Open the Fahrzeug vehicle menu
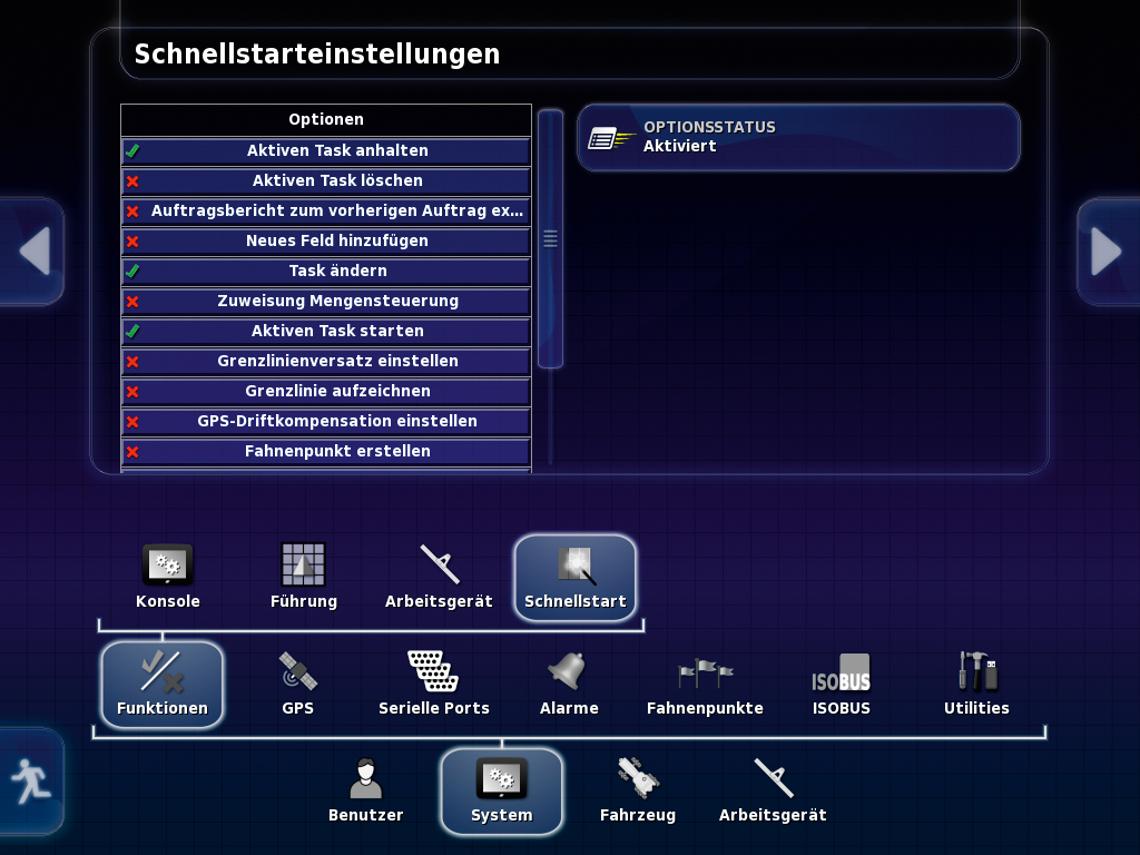The width and height of the screenshot is (1140, 855). (x=638, y=790)
